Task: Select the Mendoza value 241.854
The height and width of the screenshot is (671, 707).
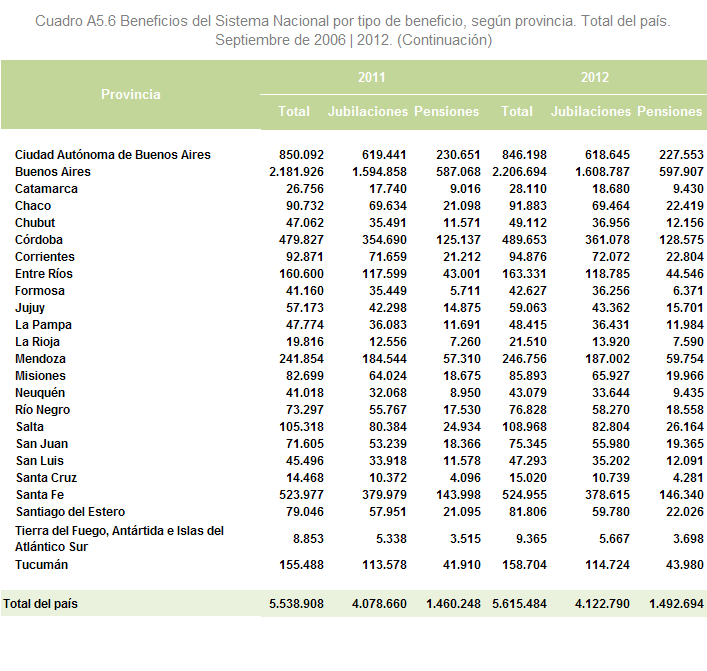Action: (x=301, y=359)
